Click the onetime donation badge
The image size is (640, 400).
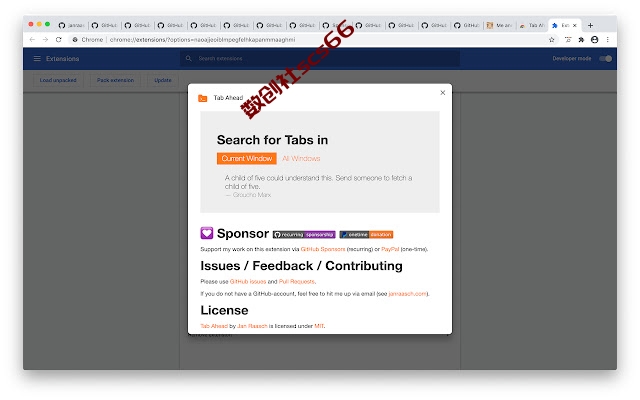[366, 235]
